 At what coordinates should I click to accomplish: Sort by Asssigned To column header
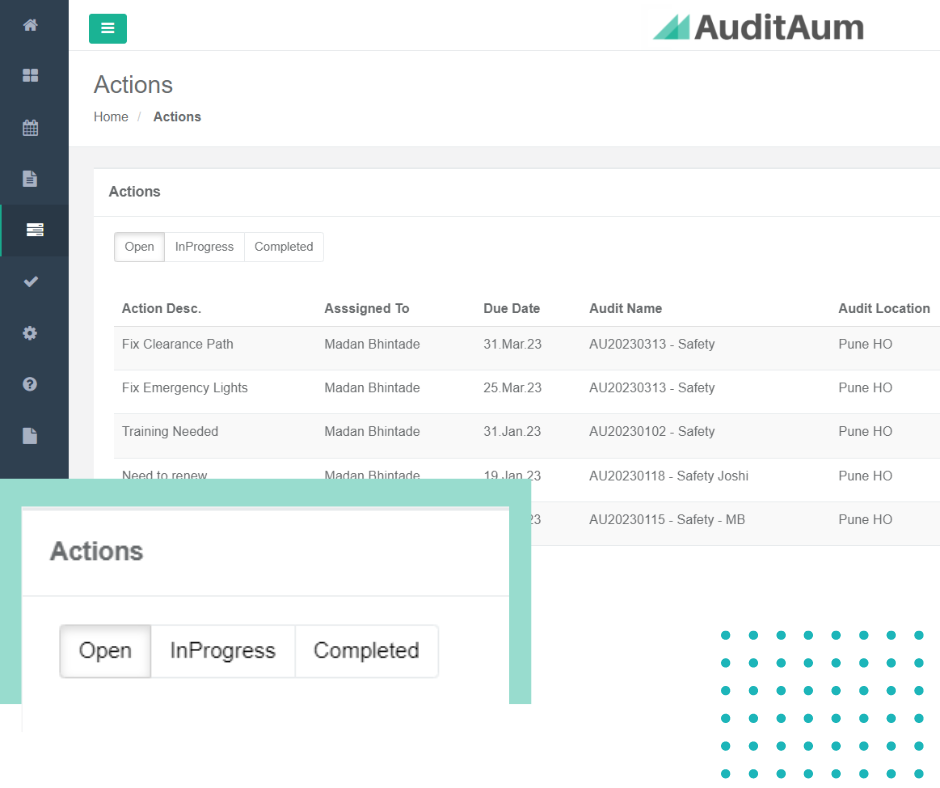pos(367,308)
